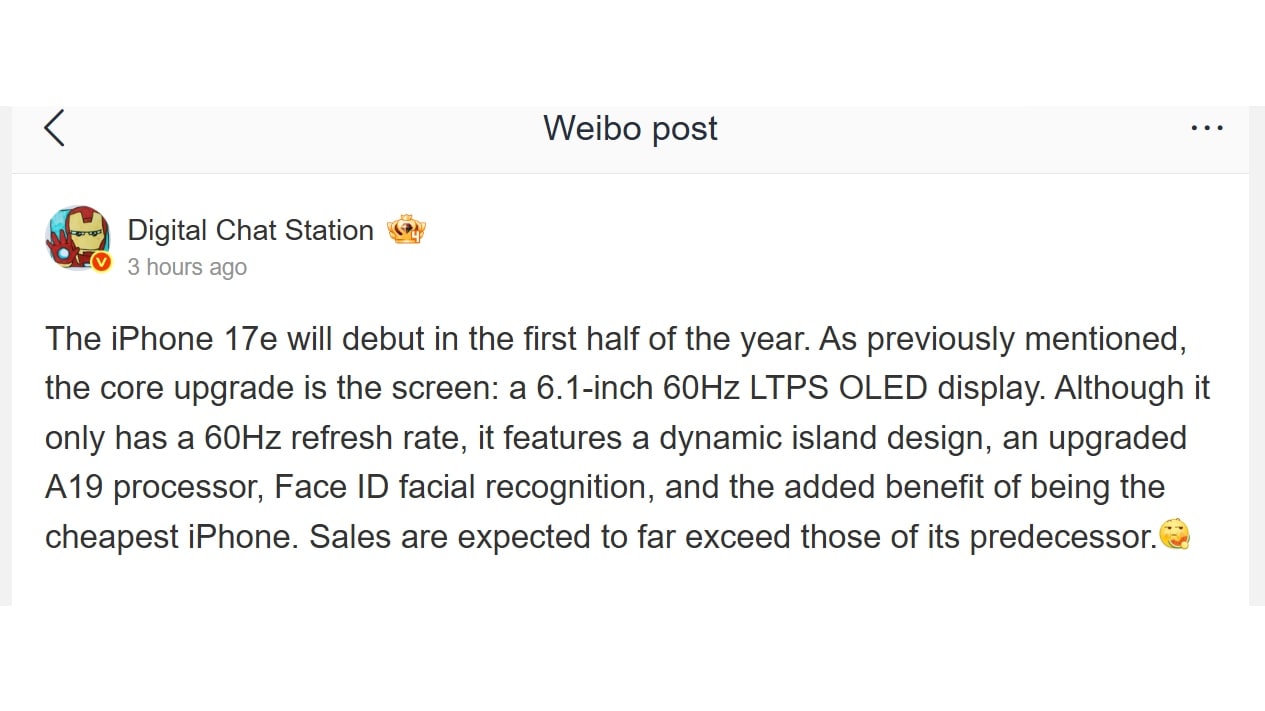Click the Iron Man profile avatar

tap(77, 237)
